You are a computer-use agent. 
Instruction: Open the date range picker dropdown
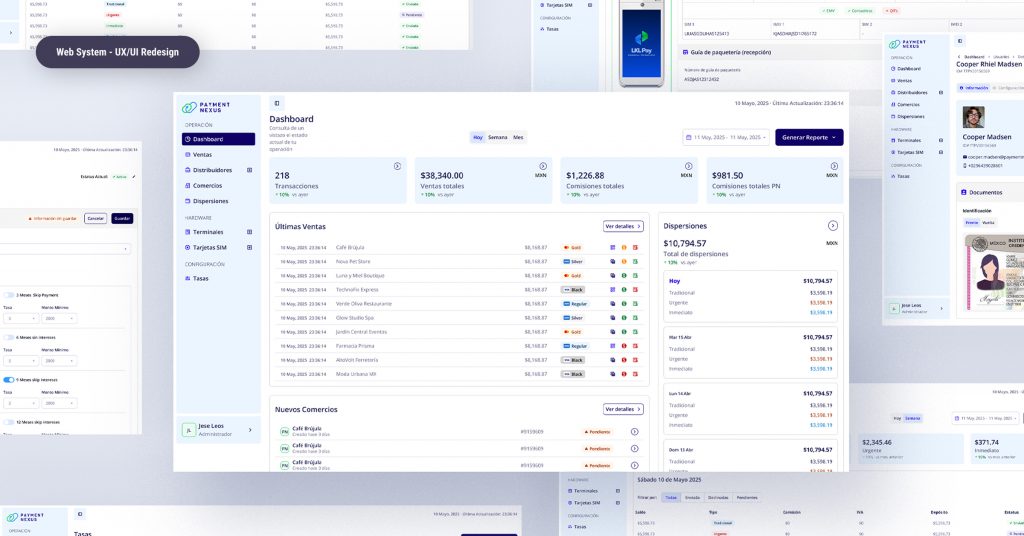coord(726,137)
